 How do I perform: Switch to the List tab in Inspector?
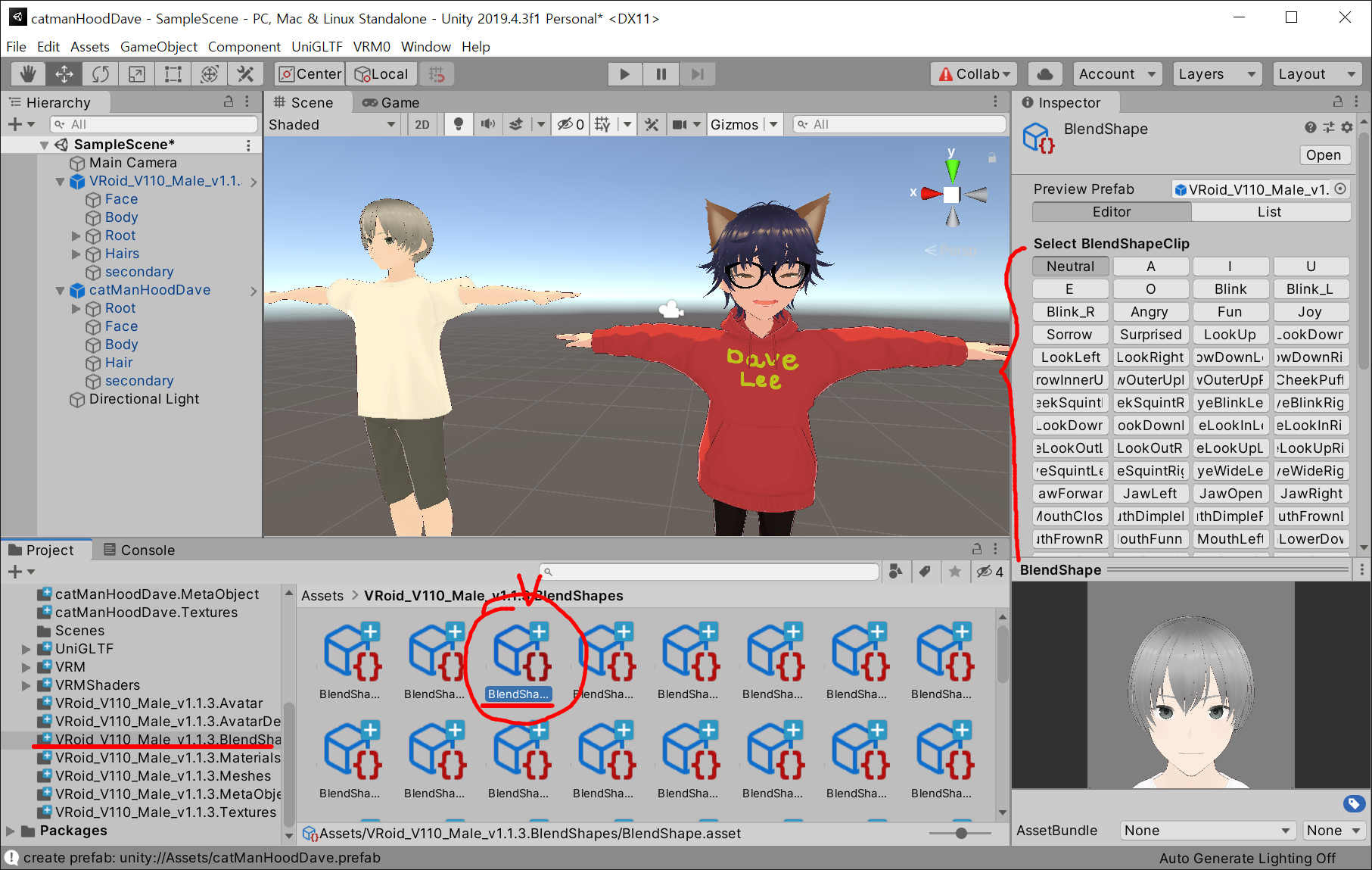(x=1270, y=213)
